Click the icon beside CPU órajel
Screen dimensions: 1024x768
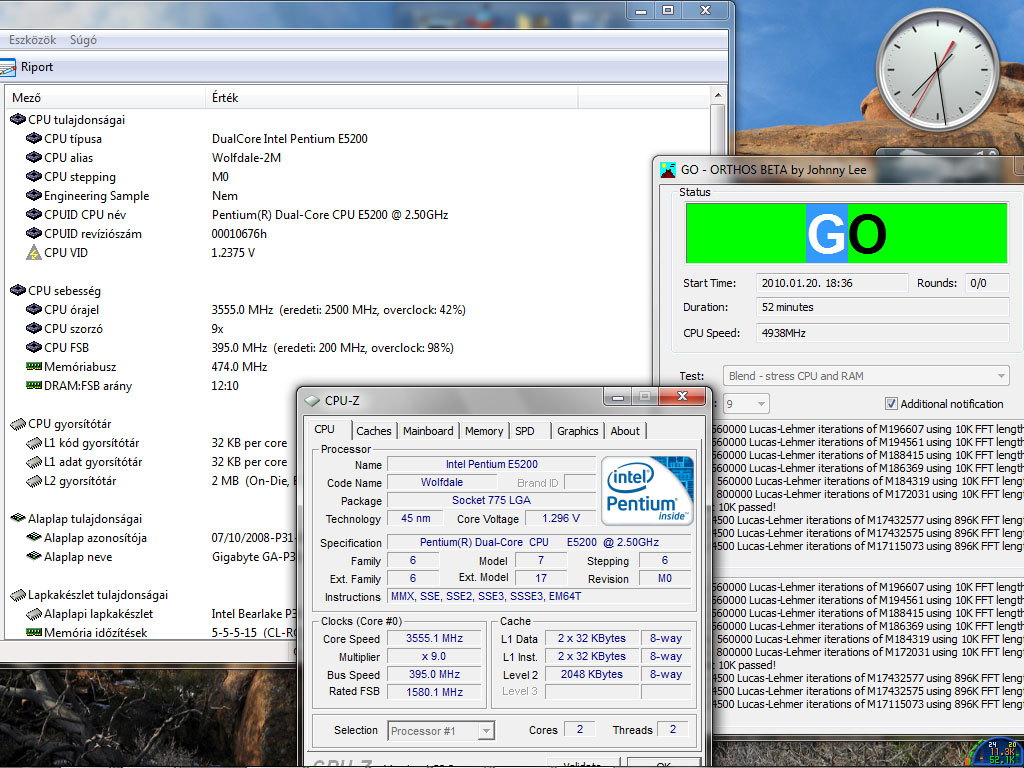34,310
